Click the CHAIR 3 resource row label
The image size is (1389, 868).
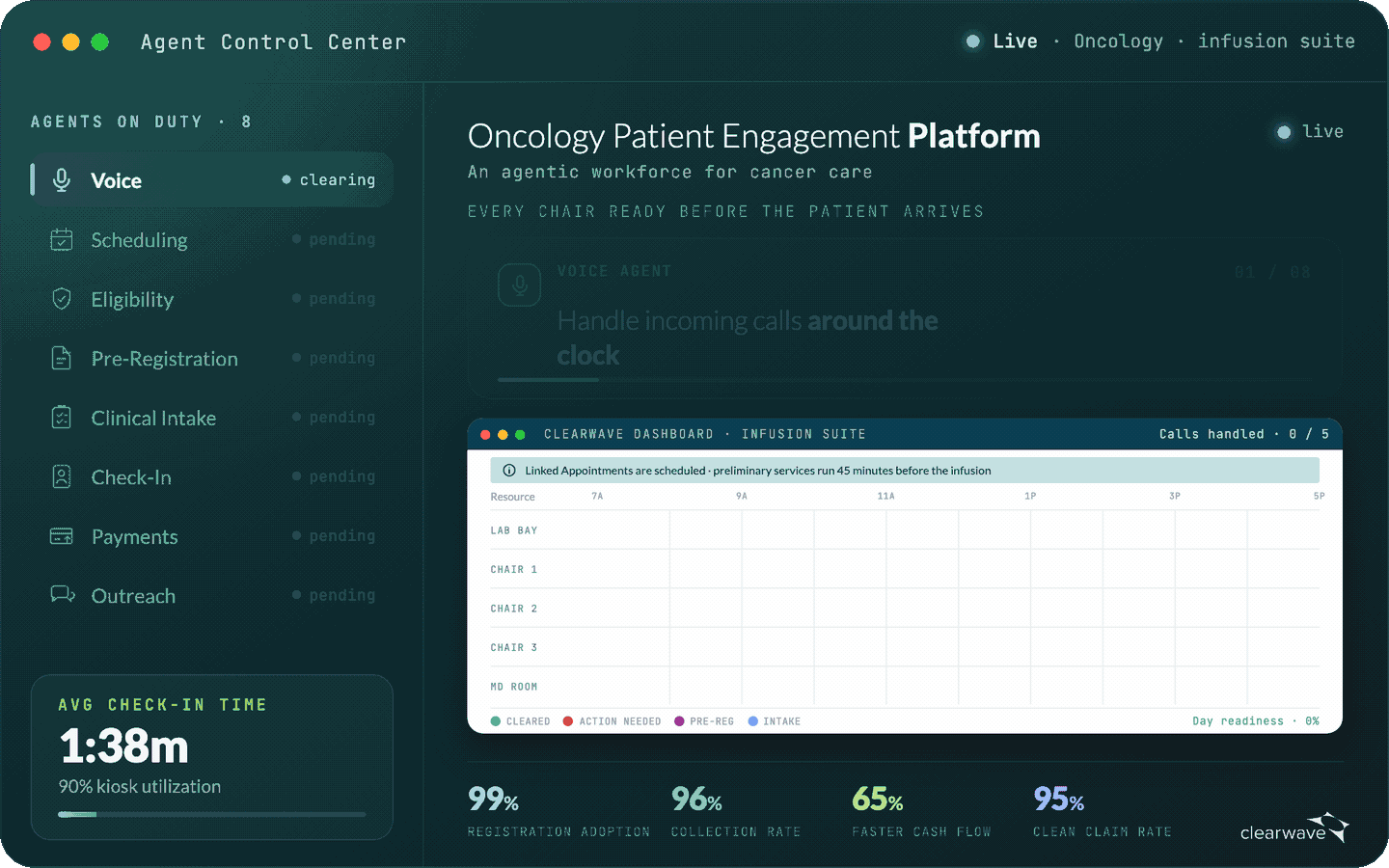tap(513, 648)
